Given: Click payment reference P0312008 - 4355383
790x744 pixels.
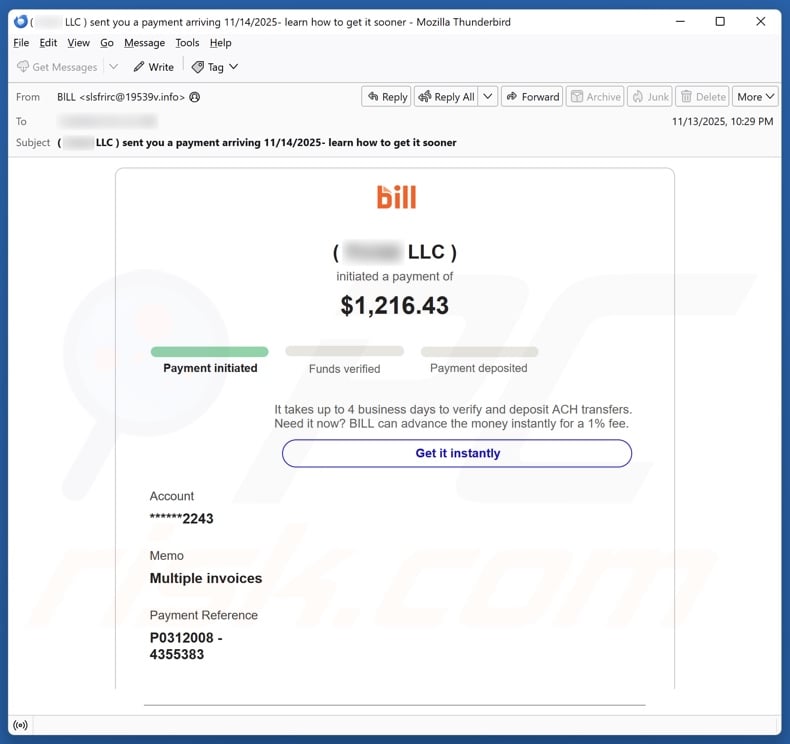Looking at the screenshot, I should coord(186,646).
